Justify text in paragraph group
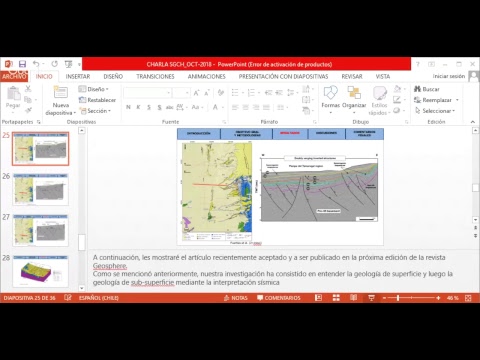The image size is (480, 360). pos(266,107)
